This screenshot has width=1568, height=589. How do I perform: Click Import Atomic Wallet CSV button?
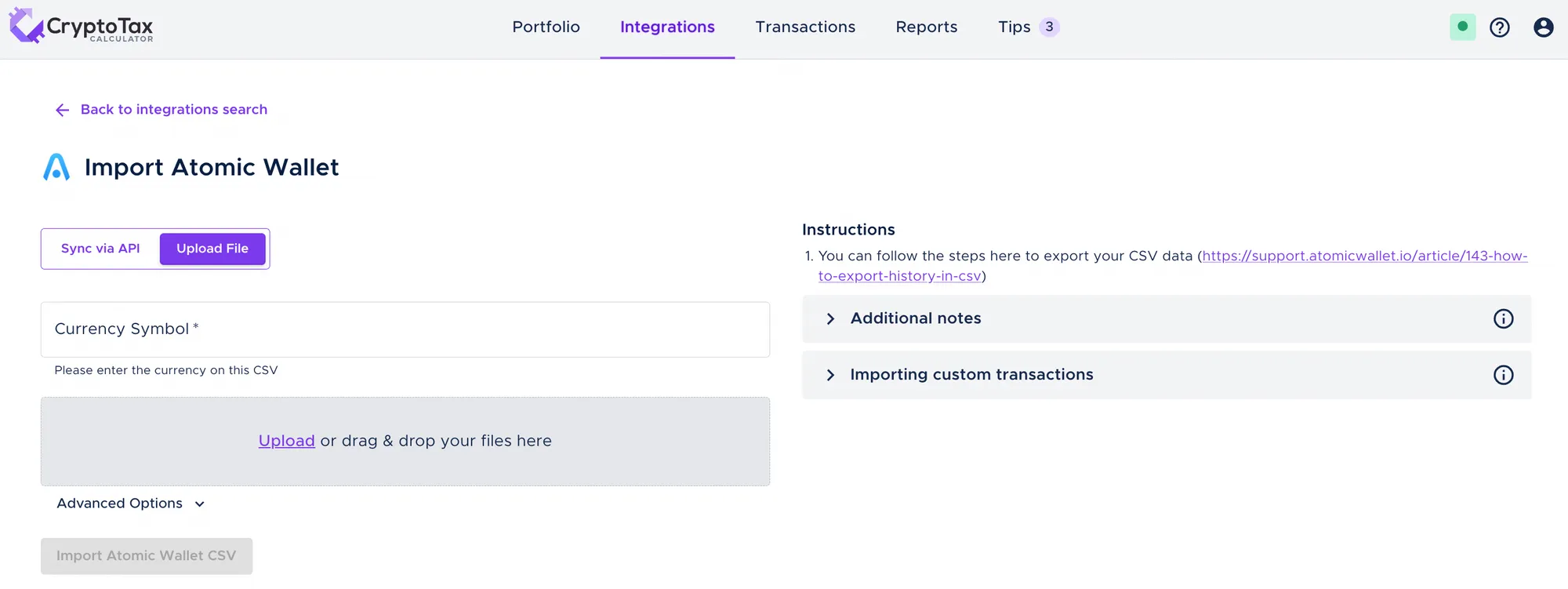(x=147, y=556)
